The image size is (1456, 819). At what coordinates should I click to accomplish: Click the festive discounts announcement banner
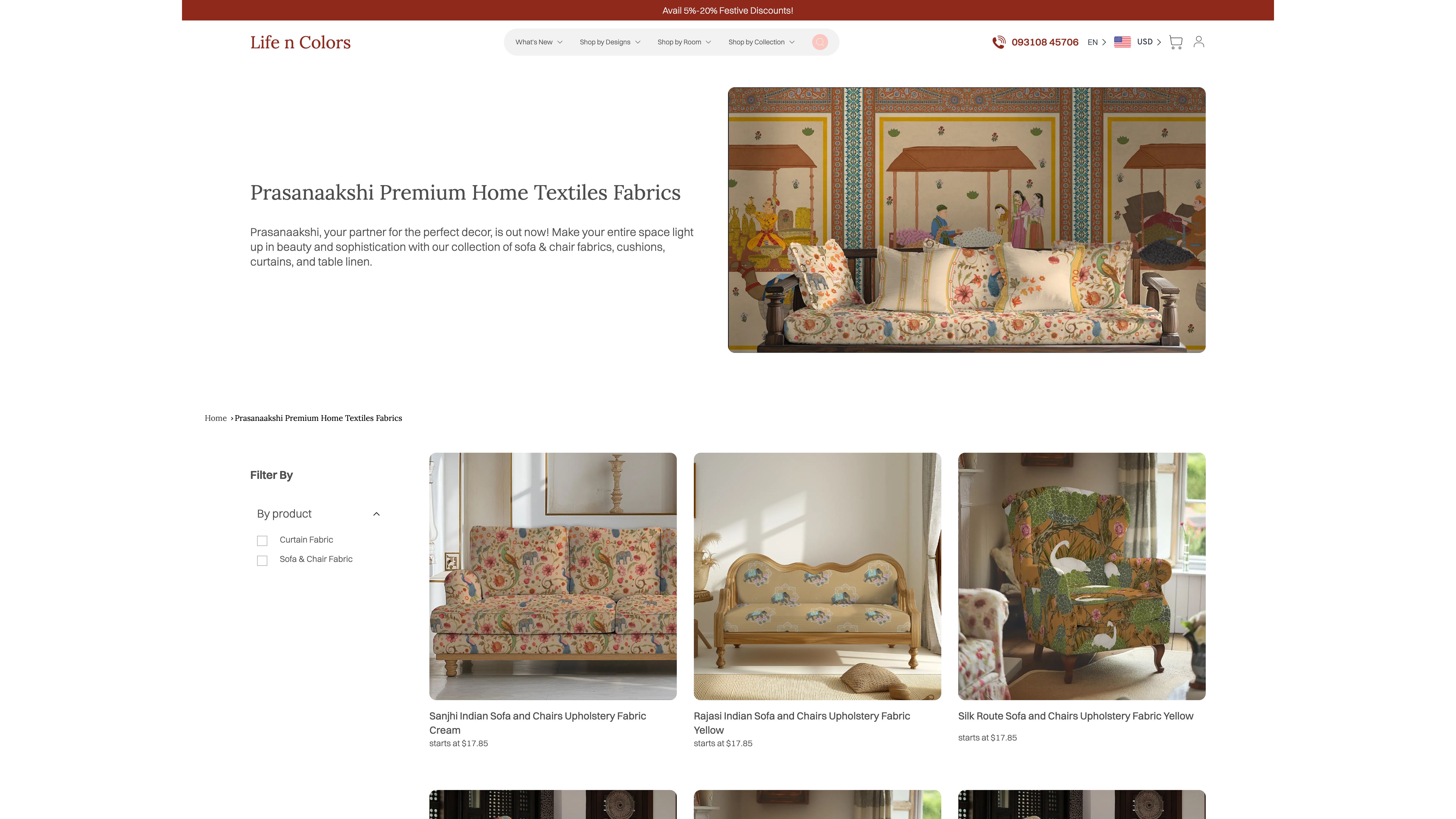pos(727,10)
